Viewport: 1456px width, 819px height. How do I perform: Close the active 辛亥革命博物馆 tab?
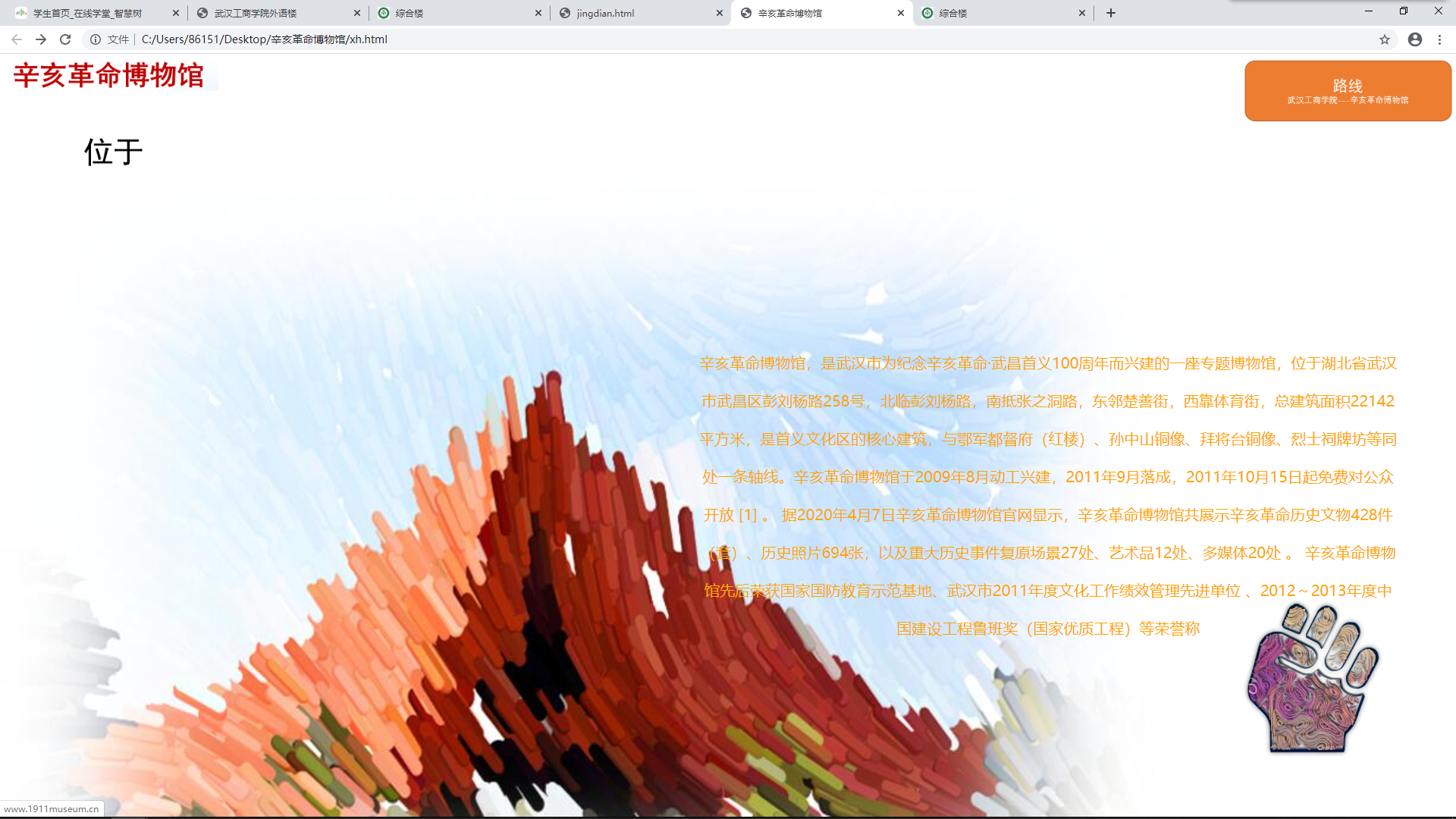(901, 13)
